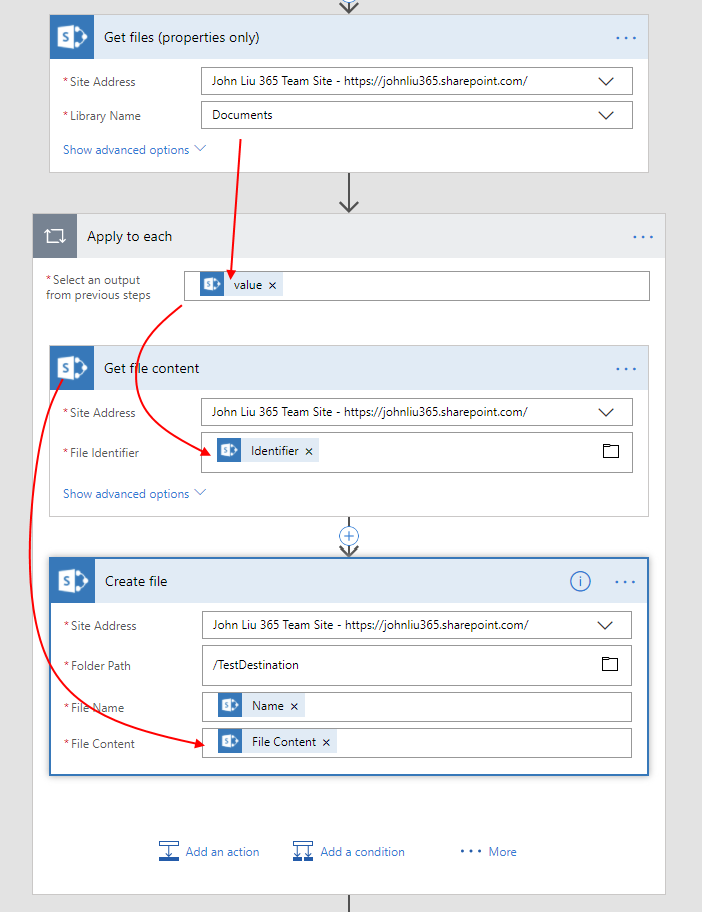Expand the Library Name Documents dropdown
The width and height of the screenshot is (702, 912).
[x=606, y=115]
